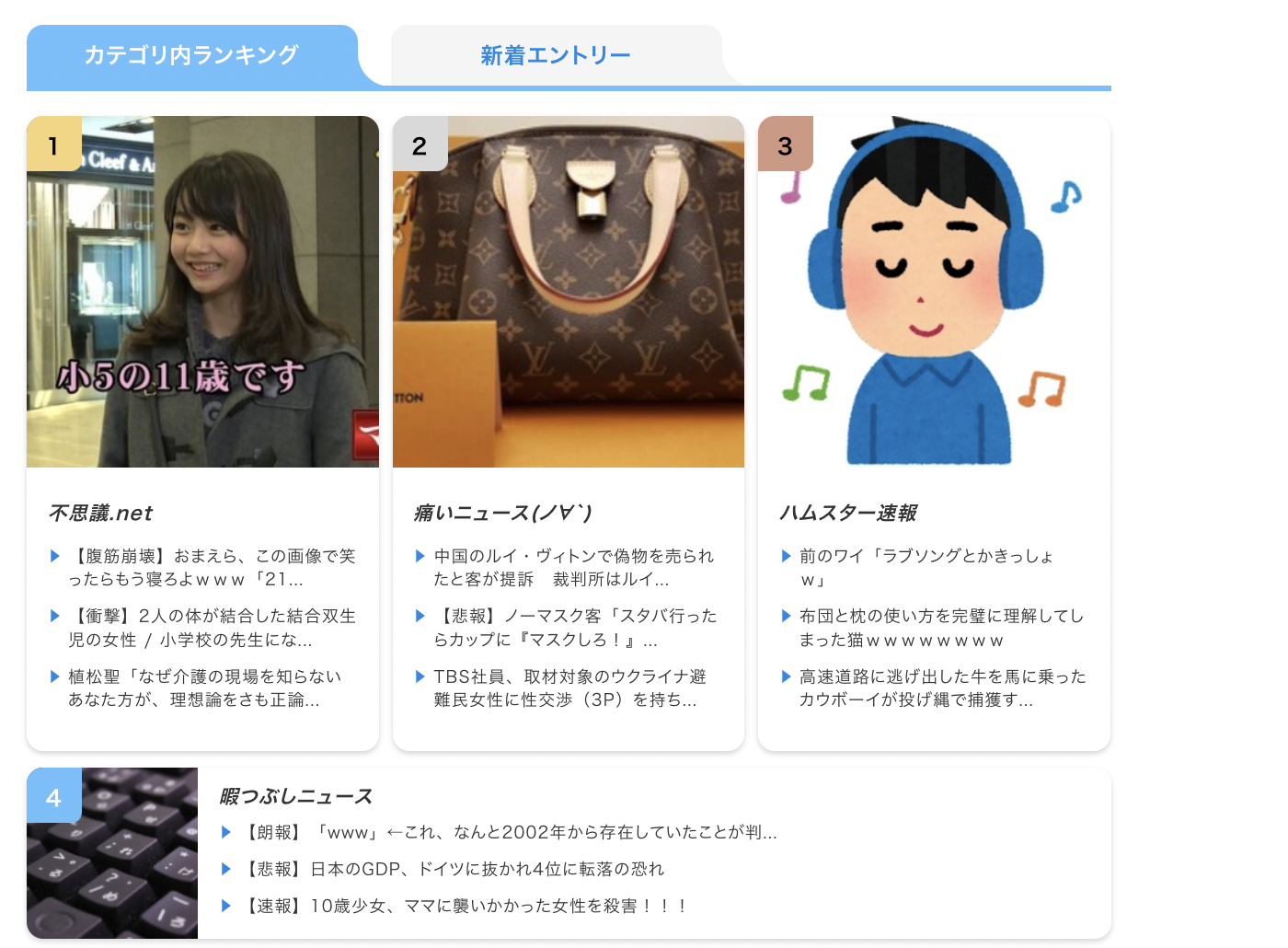Click arrow bullet beside 【衝撃】2人の体 article
The image size is (1288, 948).
(55, 616)
